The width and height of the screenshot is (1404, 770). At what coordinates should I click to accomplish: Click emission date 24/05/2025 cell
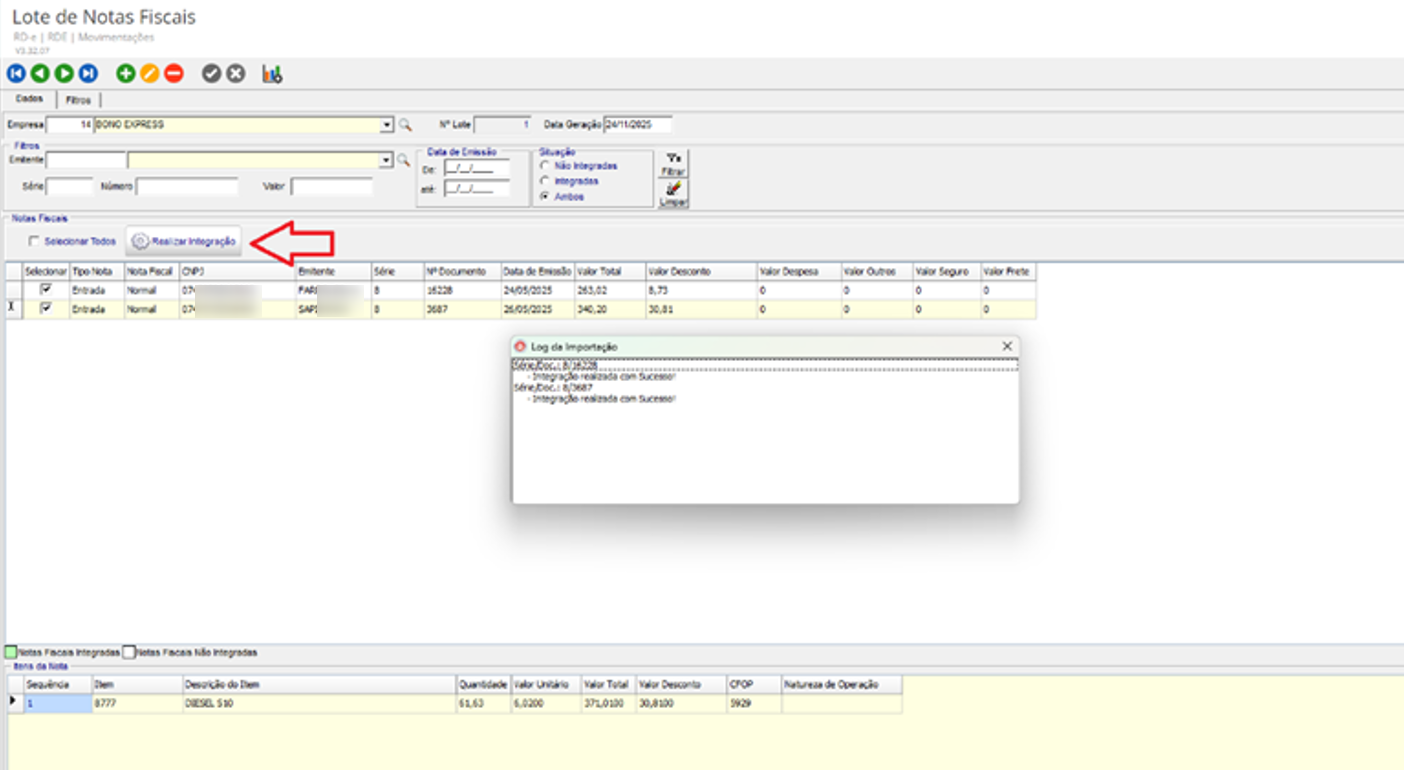click(x=537, y=290)
